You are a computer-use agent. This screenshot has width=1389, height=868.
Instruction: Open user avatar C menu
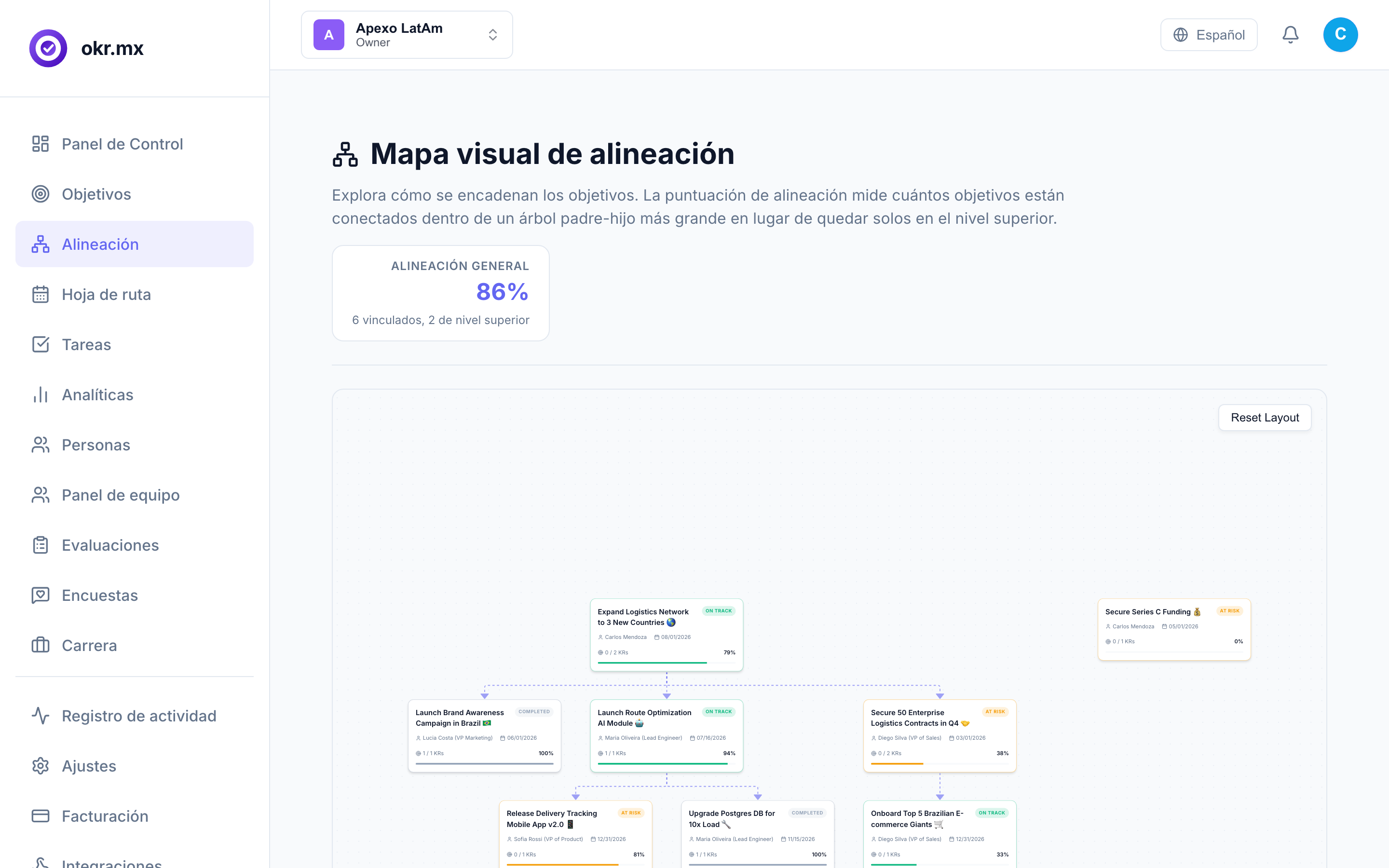[1340, 35]
